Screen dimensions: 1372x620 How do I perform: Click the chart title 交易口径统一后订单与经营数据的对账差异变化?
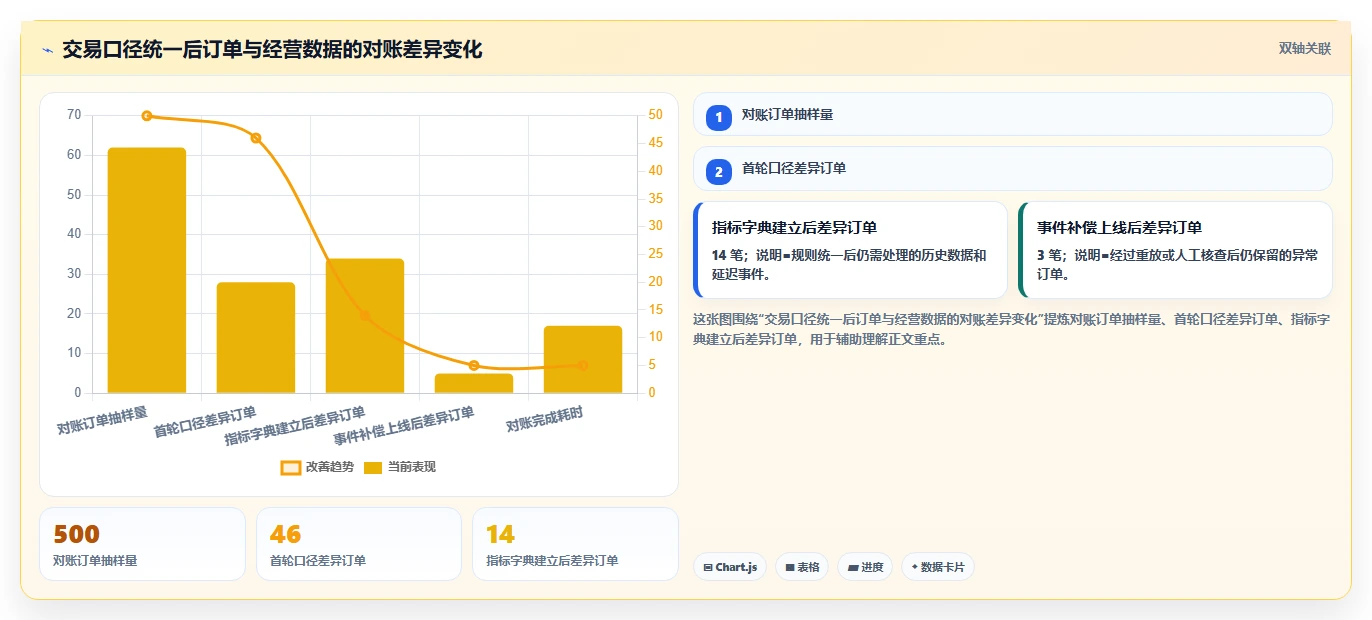(272, 50)
